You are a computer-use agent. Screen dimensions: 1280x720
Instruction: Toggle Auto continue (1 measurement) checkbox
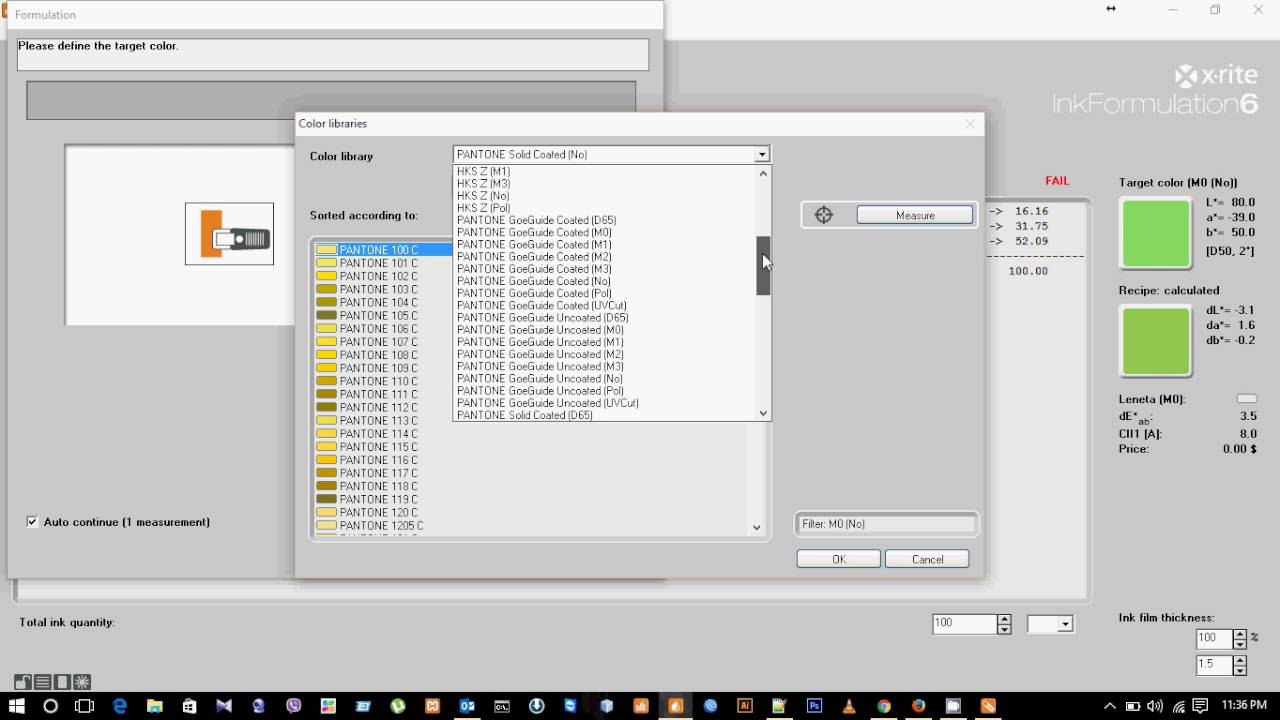(x=32, y=522)
